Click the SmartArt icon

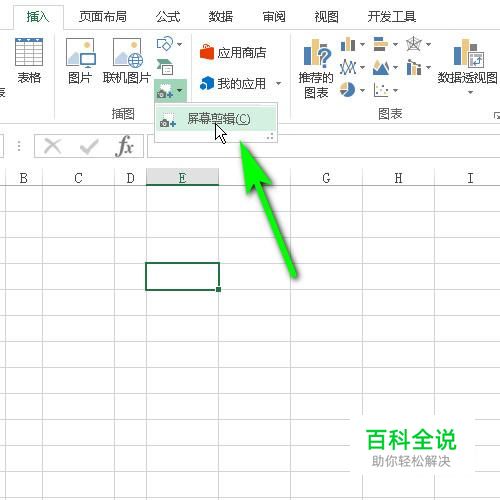(165, 67)
